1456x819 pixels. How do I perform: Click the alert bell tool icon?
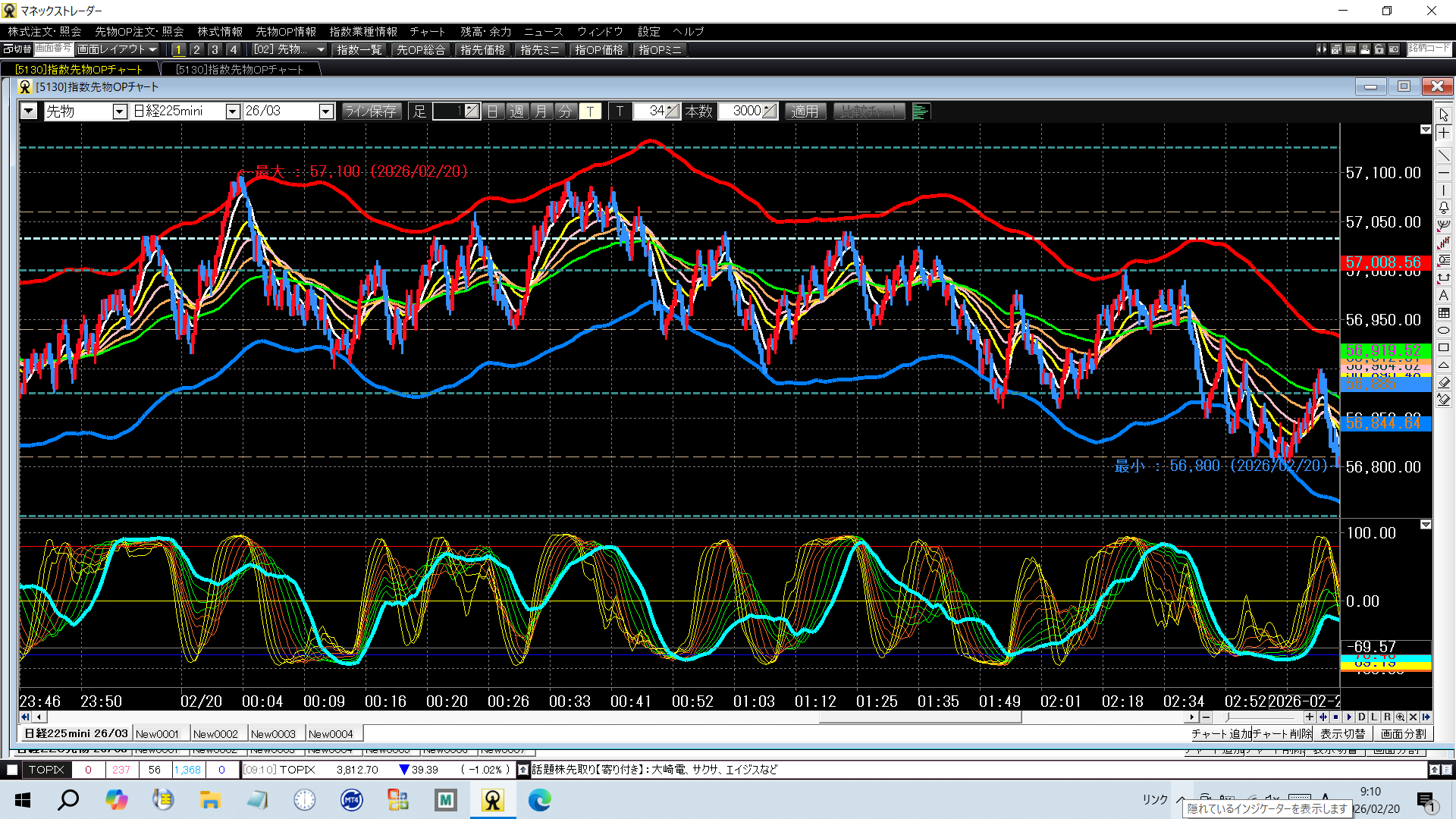pos(1443,207)
